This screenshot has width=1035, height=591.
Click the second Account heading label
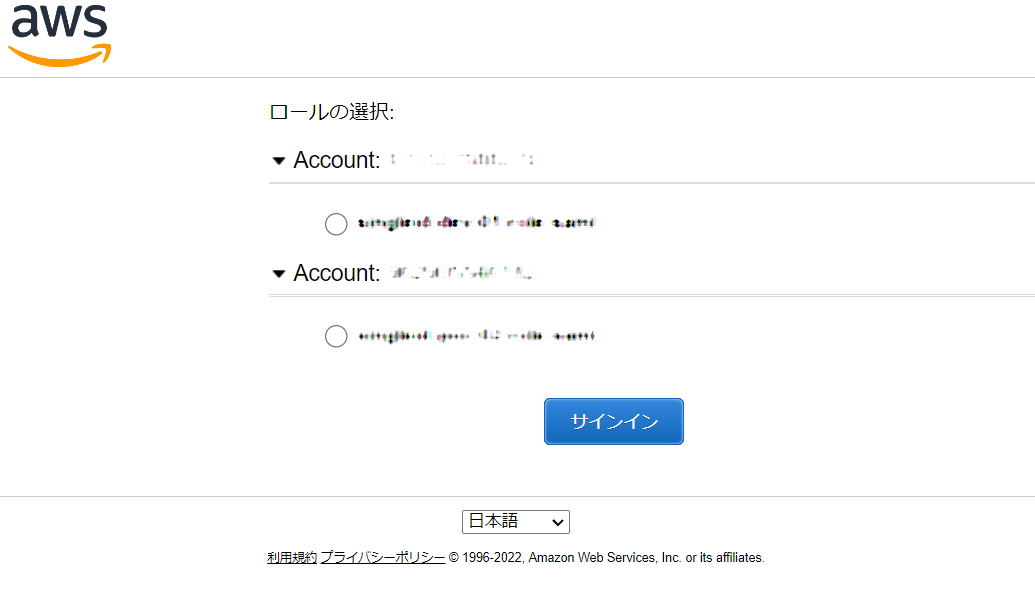tap(337, 273)
